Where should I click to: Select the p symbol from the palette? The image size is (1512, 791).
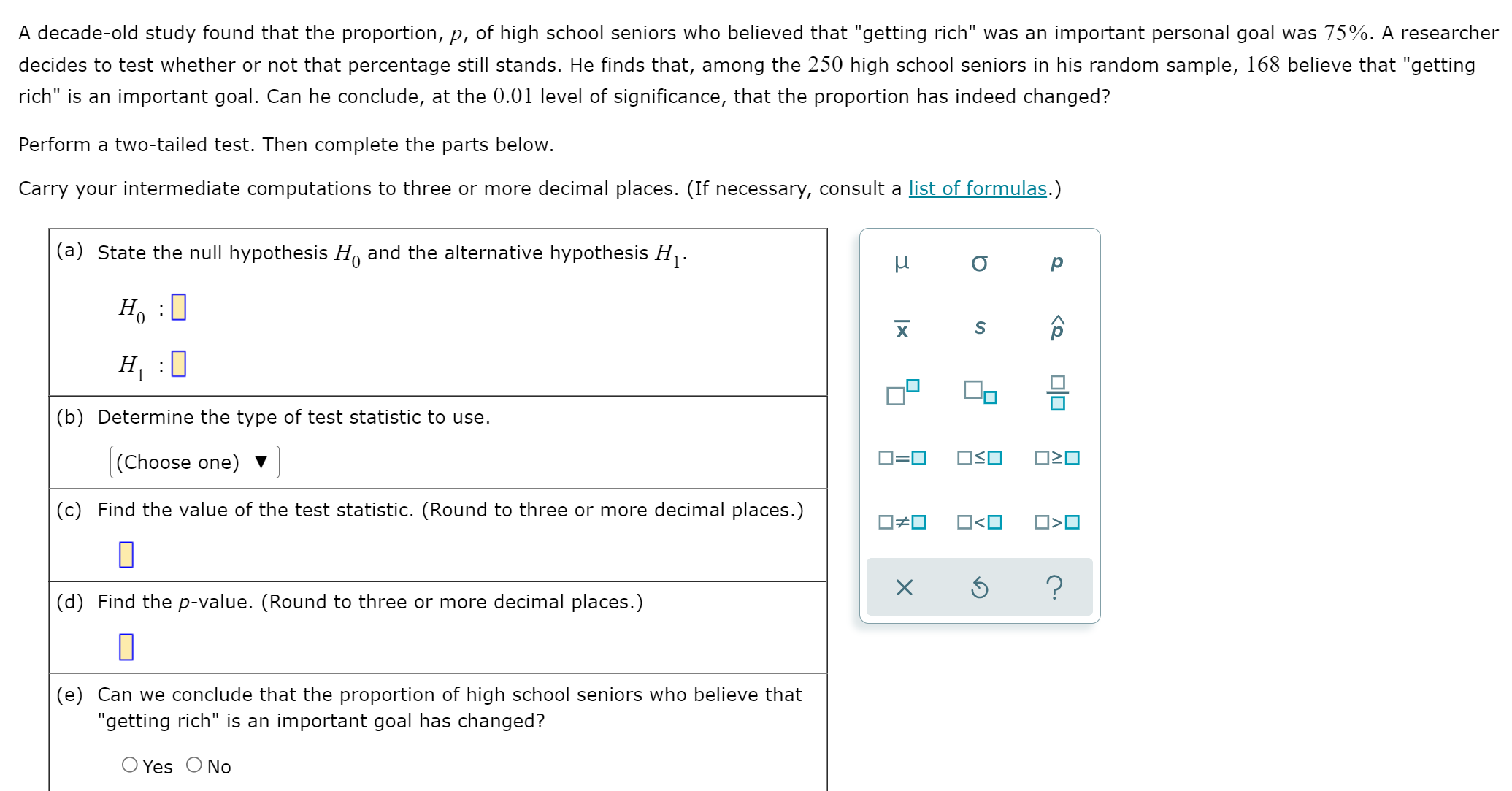1056,264
